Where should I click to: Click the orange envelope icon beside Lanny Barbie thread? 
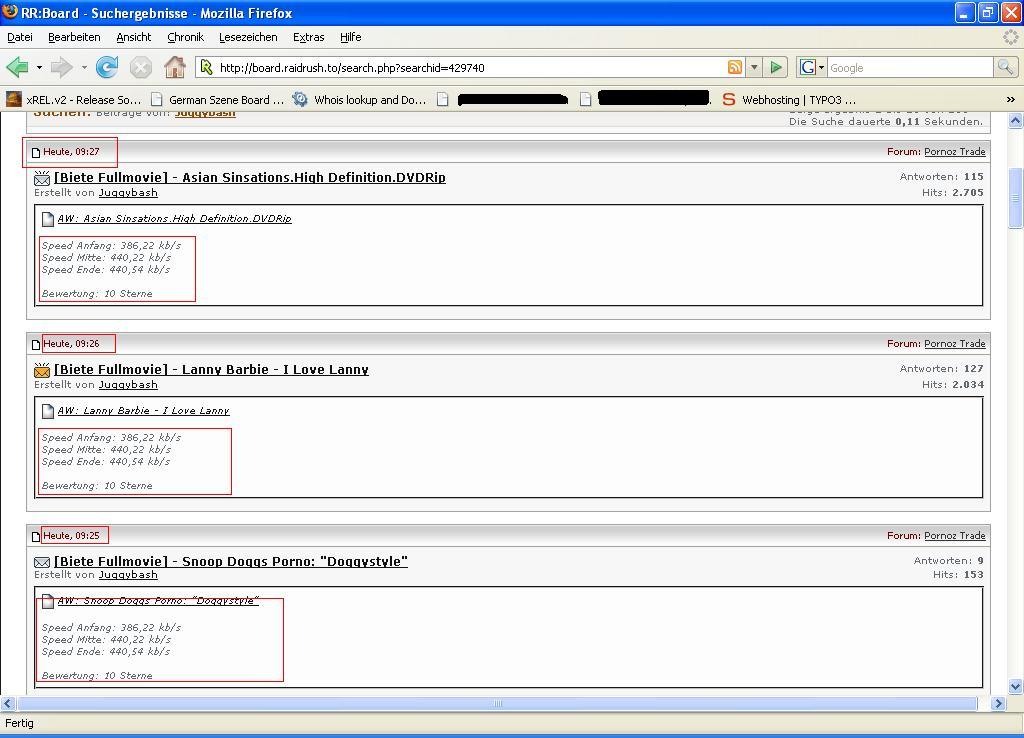(42, 370)
